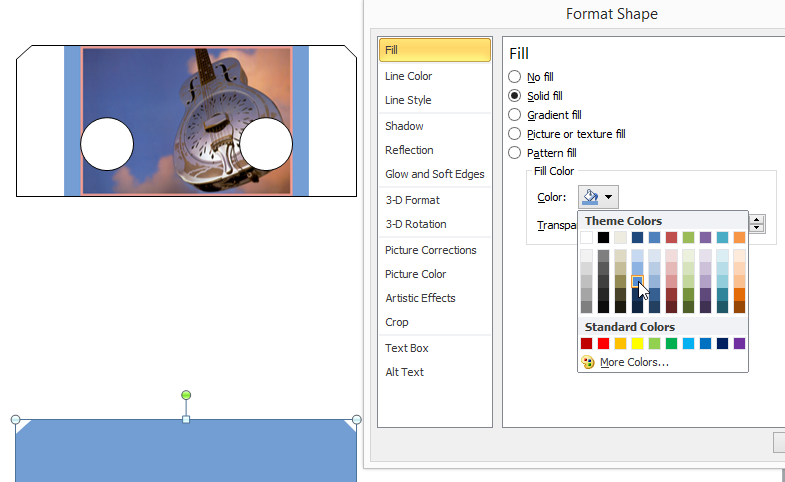Viewport: 785px width, 482px height.
Task: Pick bright red standard color swatch
Action: click(603, 343)
